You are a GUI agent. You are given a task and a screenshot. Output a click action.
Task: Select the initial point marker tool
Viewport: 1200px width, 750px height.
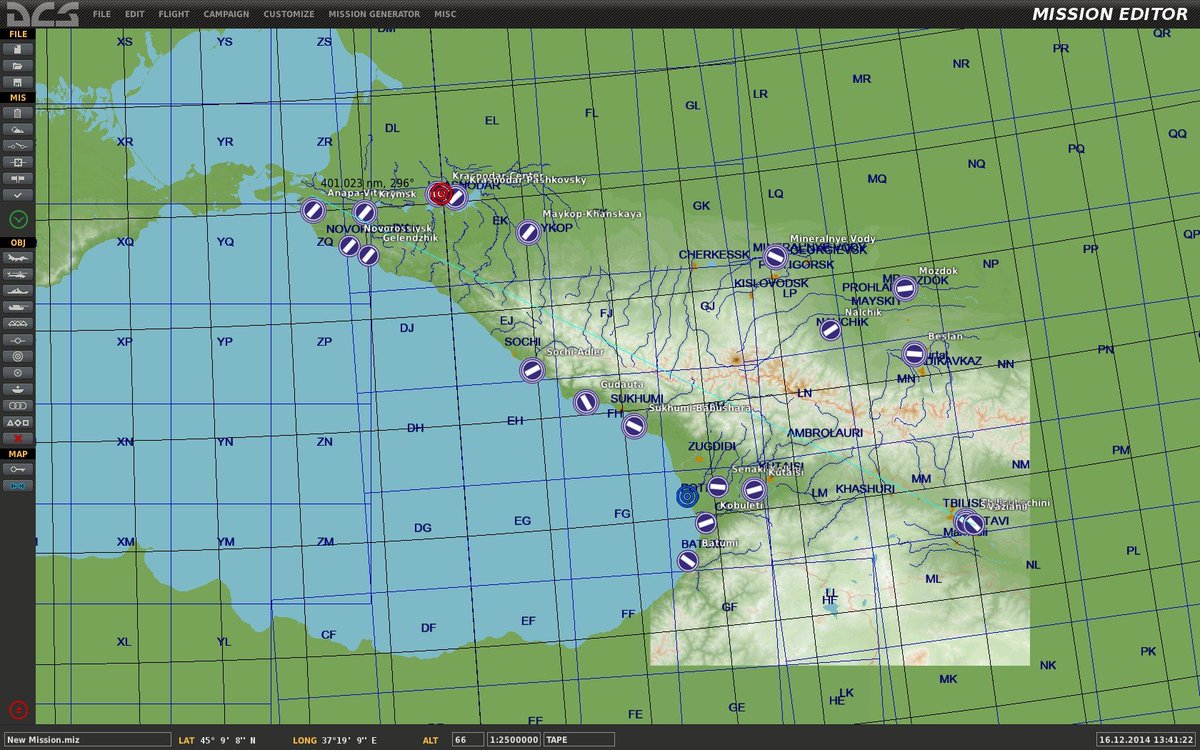[18, 339]
